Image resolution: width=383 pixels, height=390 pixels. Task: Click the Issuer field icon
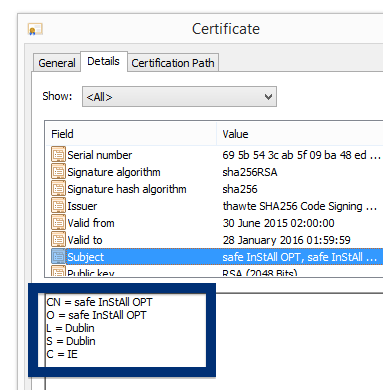tap(58, 206)
